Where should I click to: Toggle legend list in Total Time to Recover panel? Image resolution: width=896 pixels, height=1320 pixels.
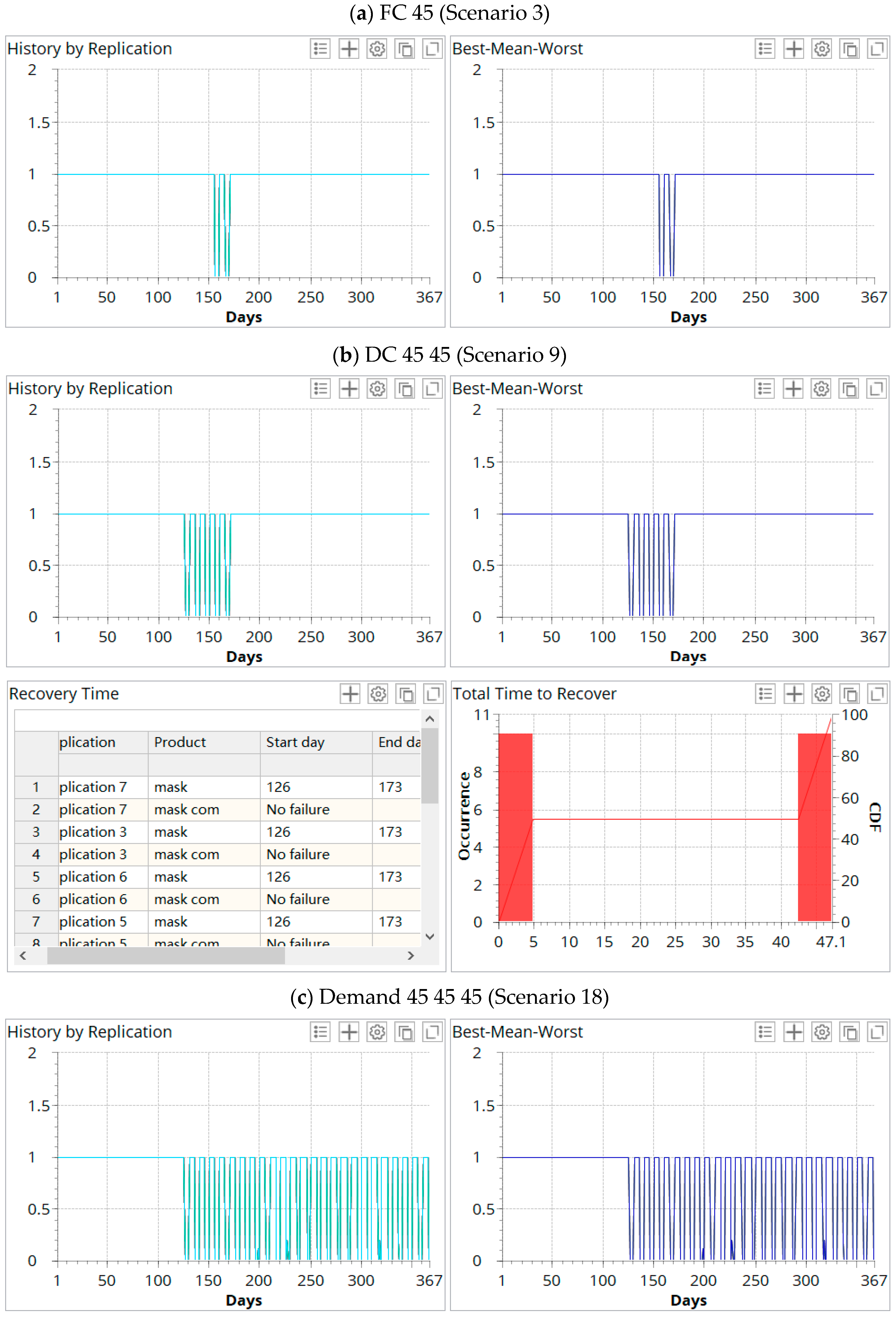pyautogui.click(x=766, y=693)
